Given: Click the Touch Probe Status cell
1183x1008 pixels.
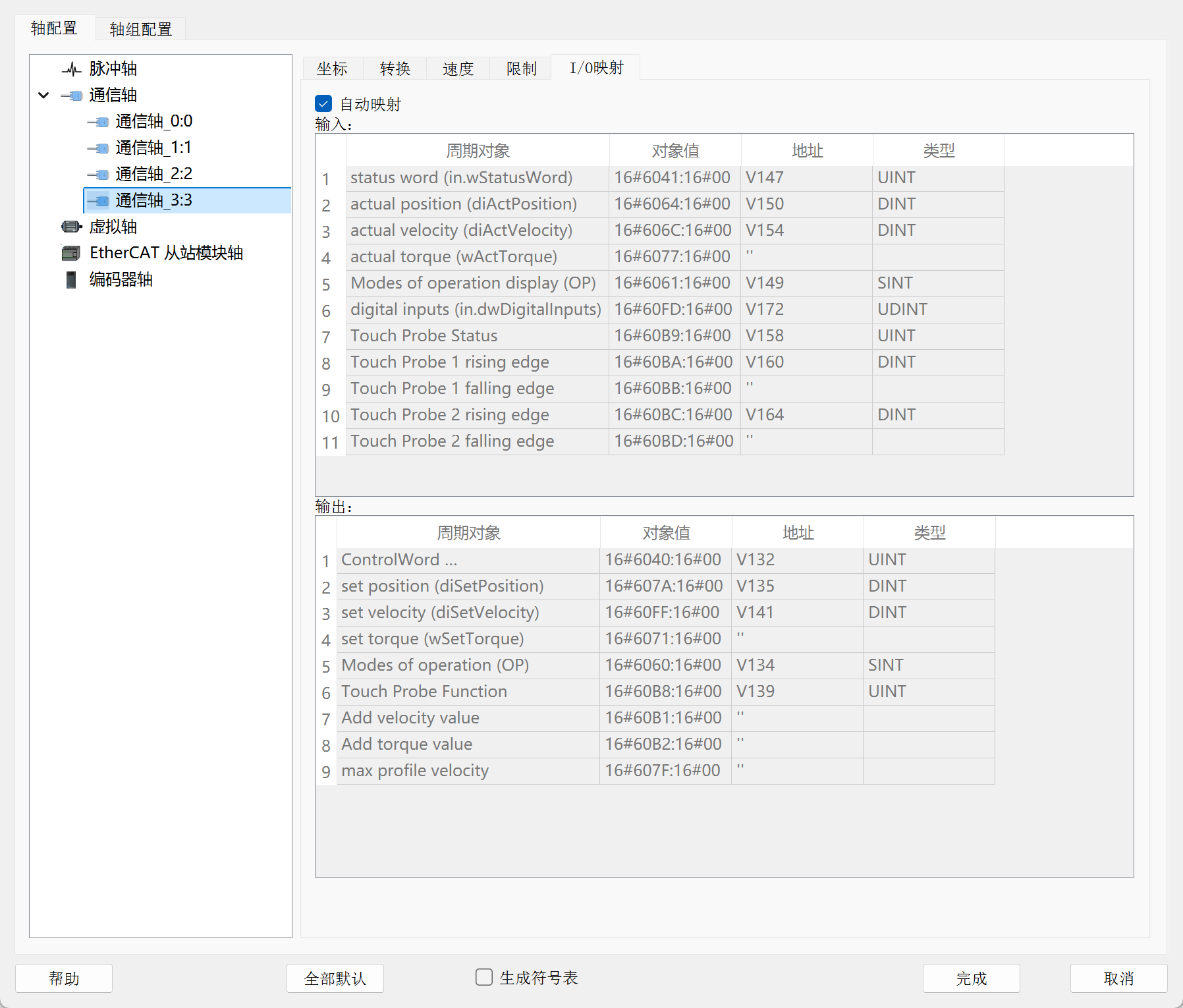Looking at the screenshot, I should click(478, 336).
